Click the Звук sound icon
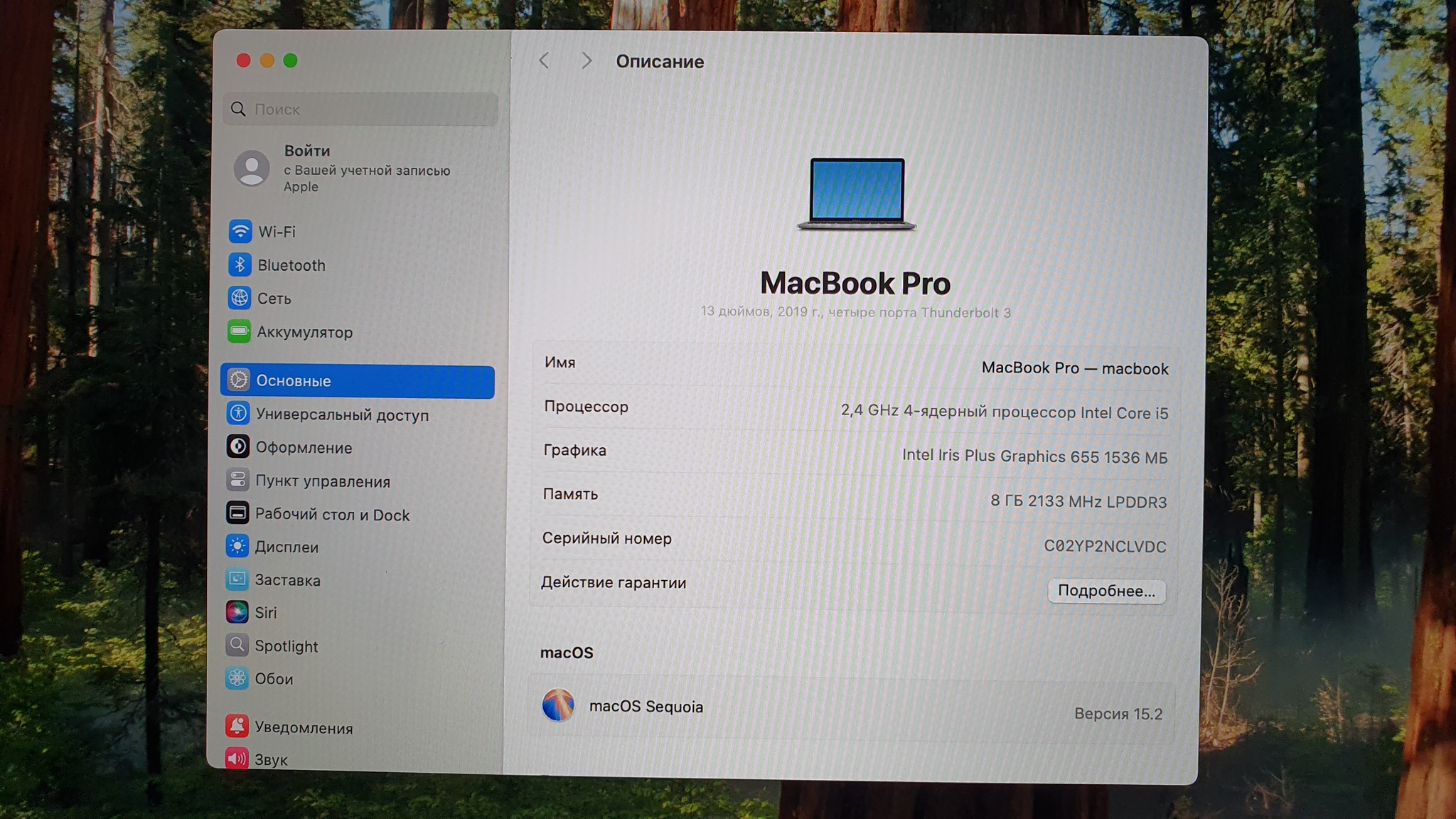The height and width of the screenshot is (819, 1456). tap(237, 759)
